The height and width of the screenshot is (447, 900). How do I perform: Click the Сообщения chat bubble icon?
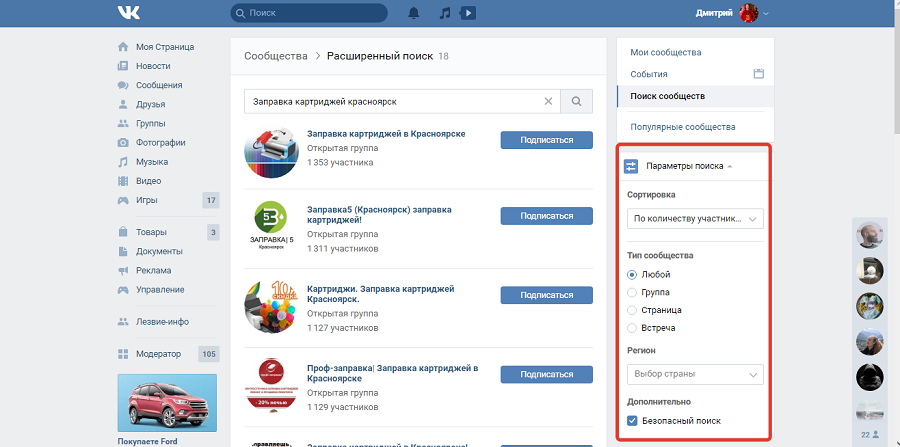coord(123,85)
